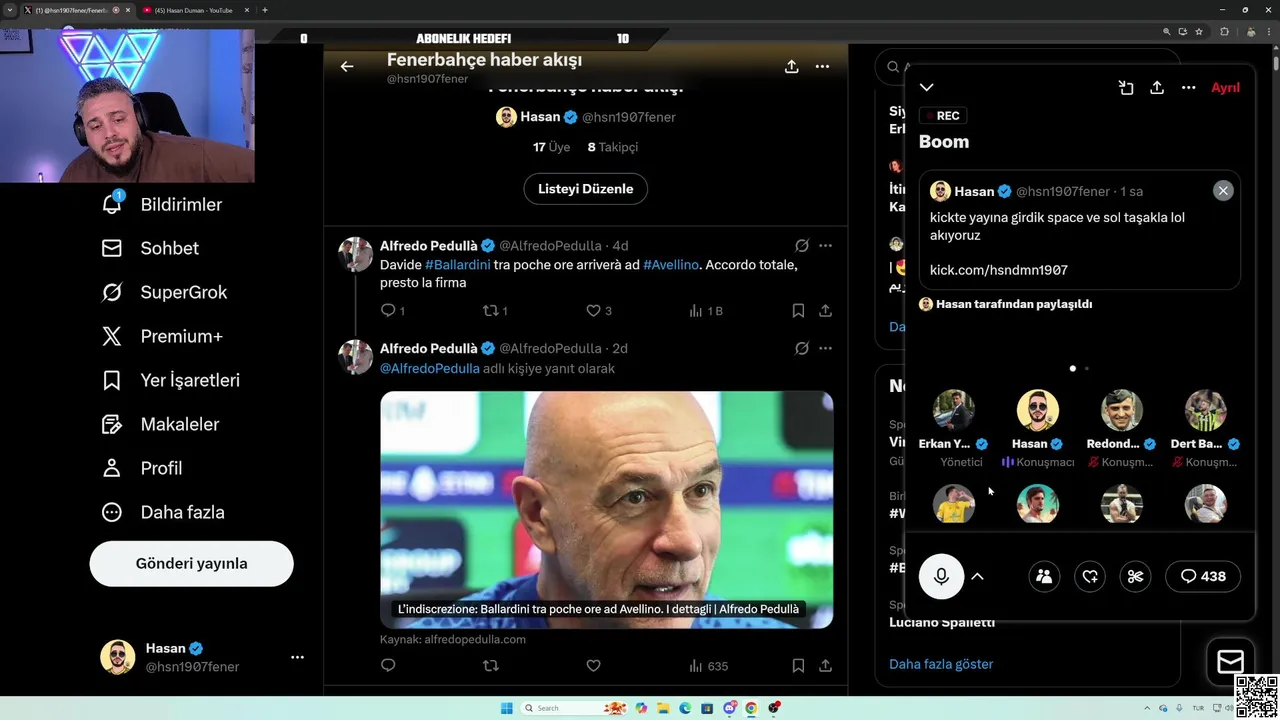Open the 438 comments button
1280x720 pixels.
click(1203, 576)
